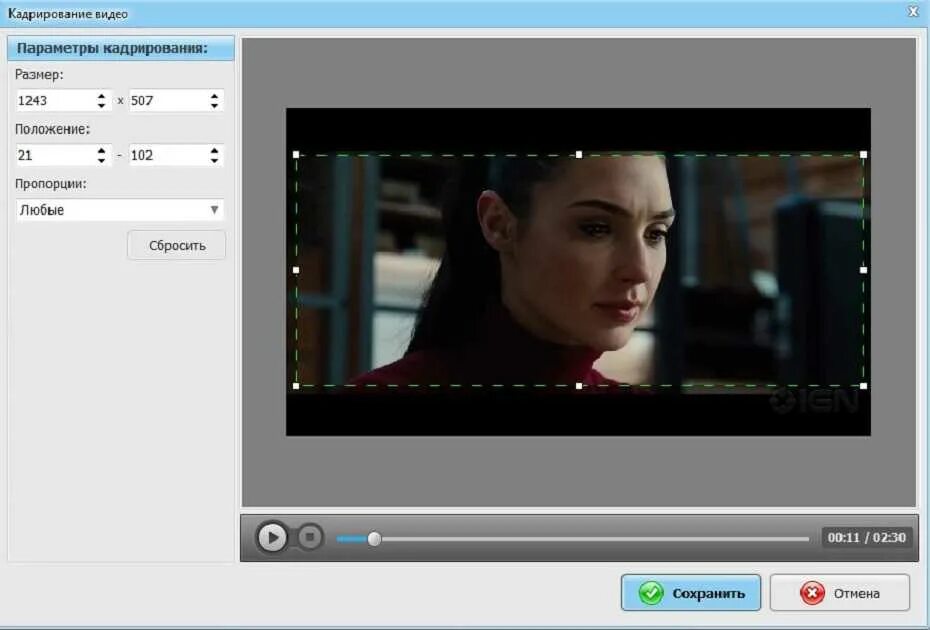Click the bottom-center crop handle

[x=579, y=386]
